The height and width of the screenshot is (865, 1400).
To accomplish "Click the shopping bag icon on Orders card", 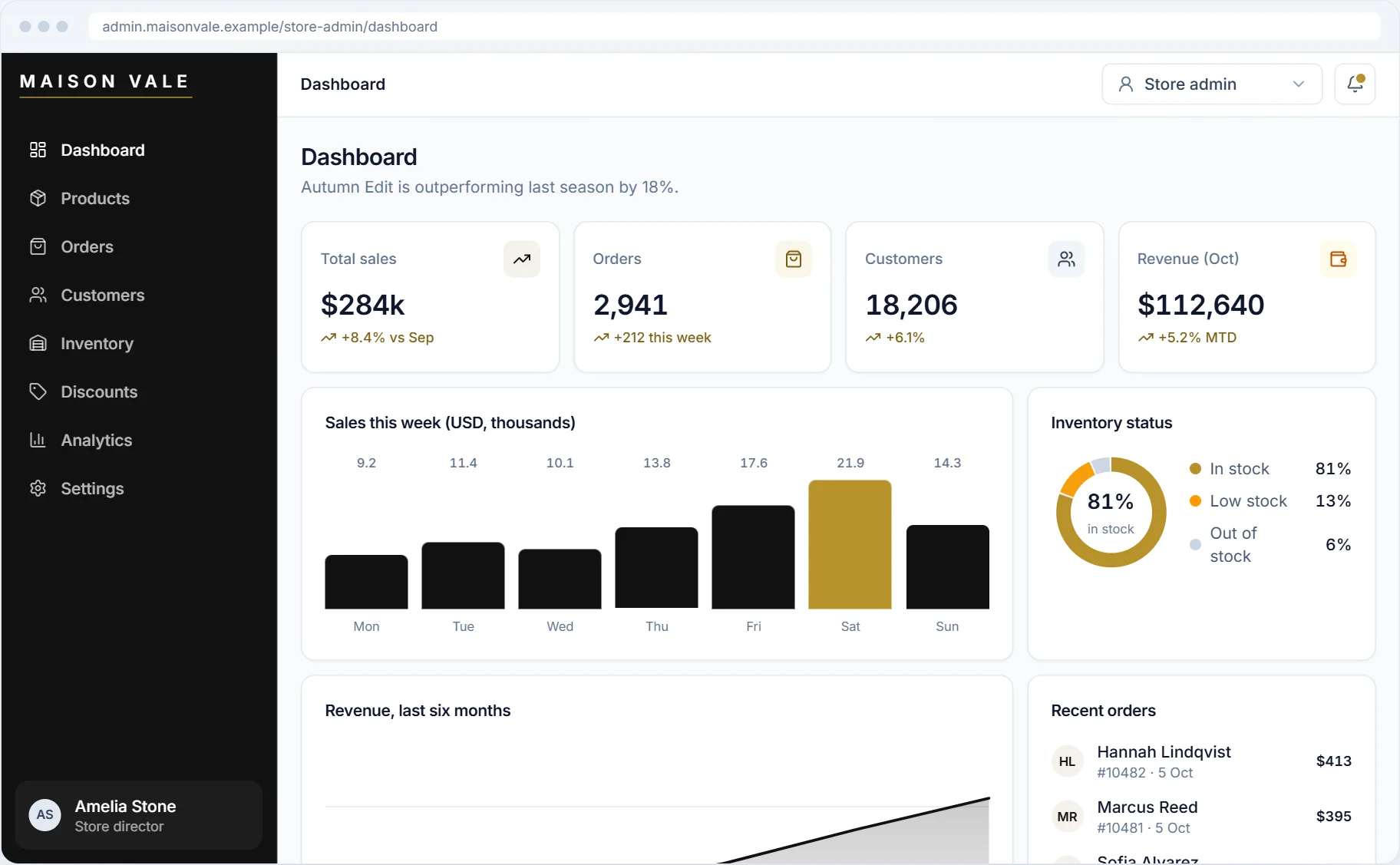I will point(794,259).
